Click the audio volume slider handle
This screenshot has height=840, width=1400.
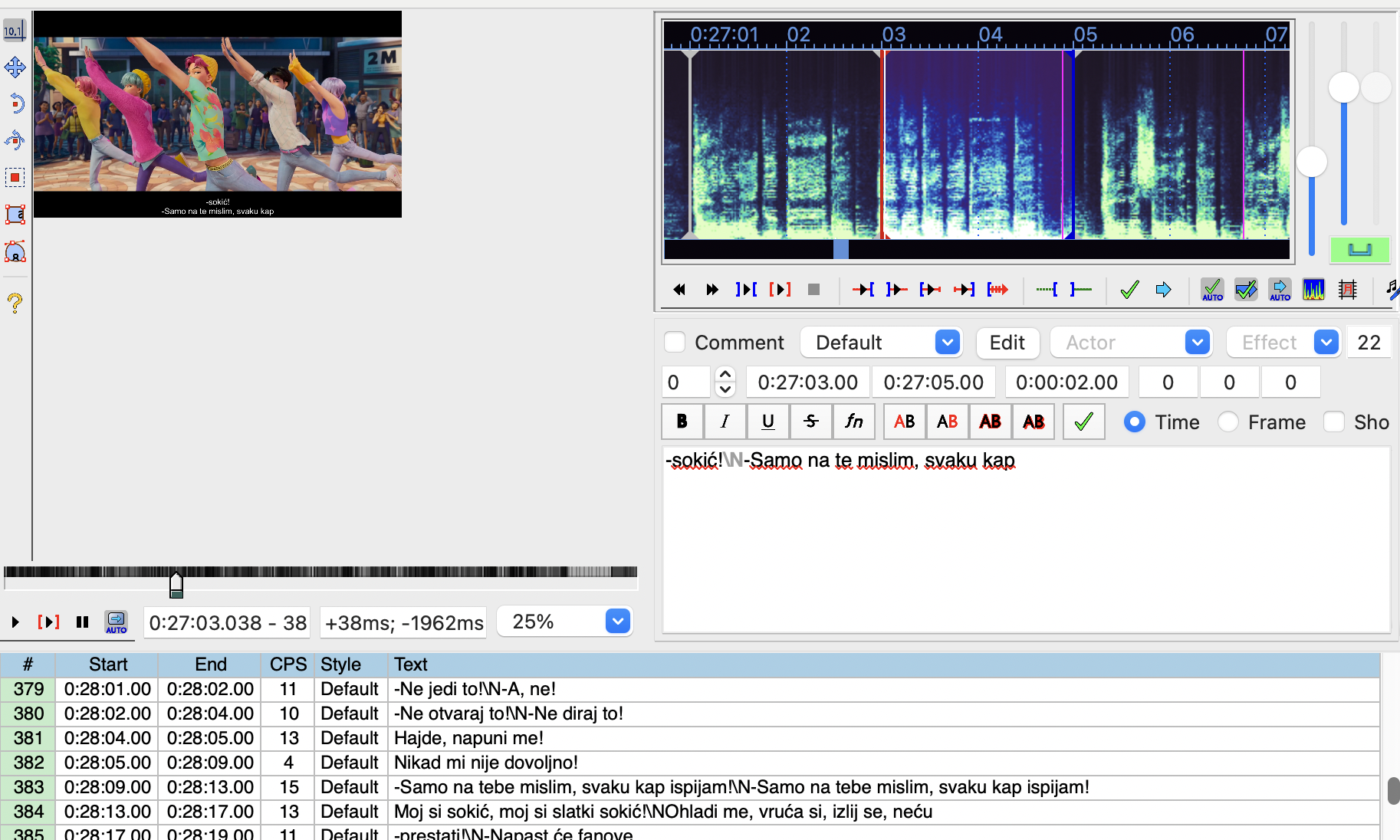tap(1376, 87)
